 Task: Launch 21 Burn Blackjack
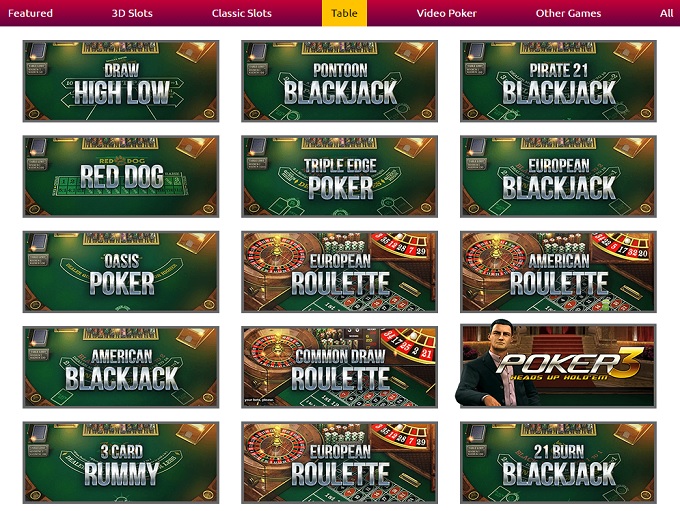click(558, 463)
